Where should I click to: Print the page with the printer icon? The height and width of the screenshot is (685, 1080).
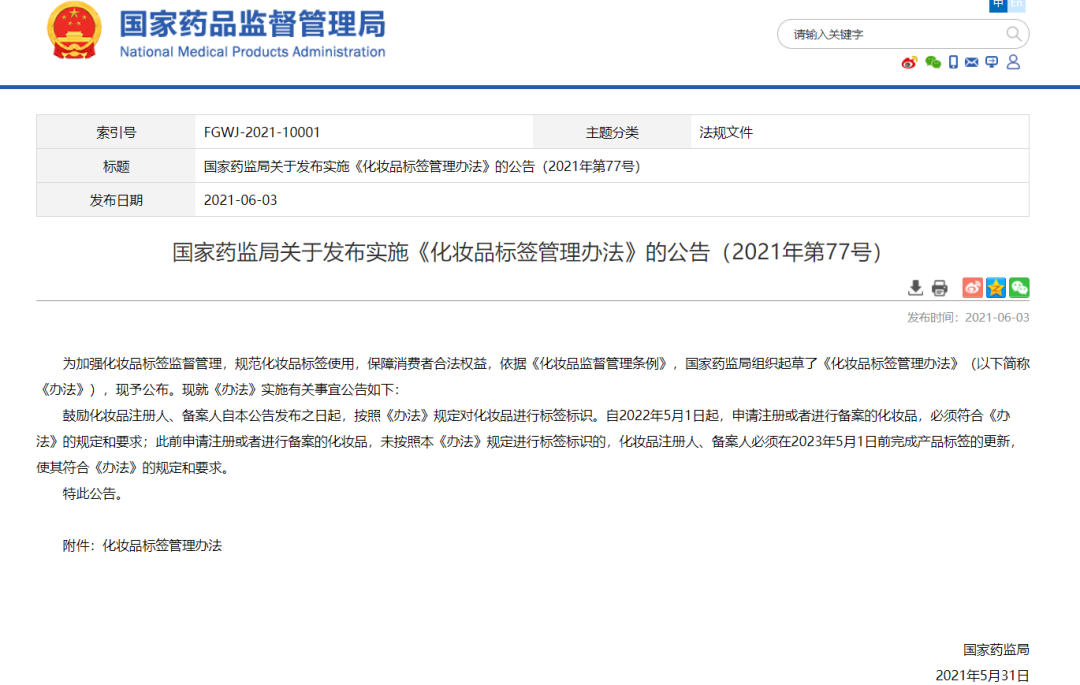[x=939, y=288]
